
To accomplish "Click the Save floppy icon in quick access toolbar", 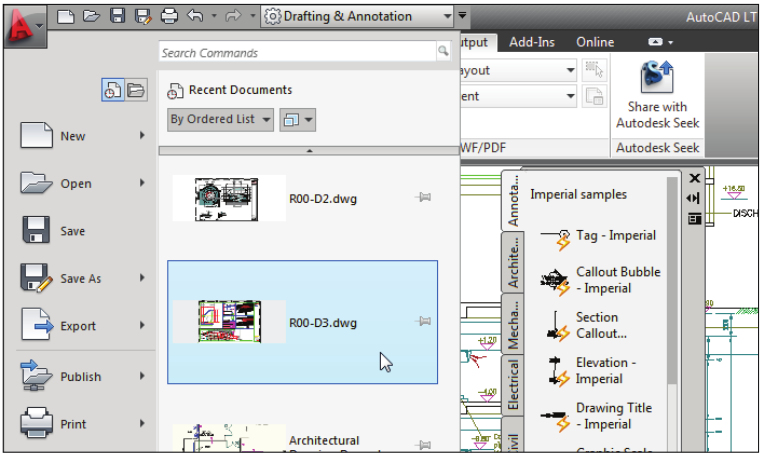I will pyautogui.click(x=117, y=16).
